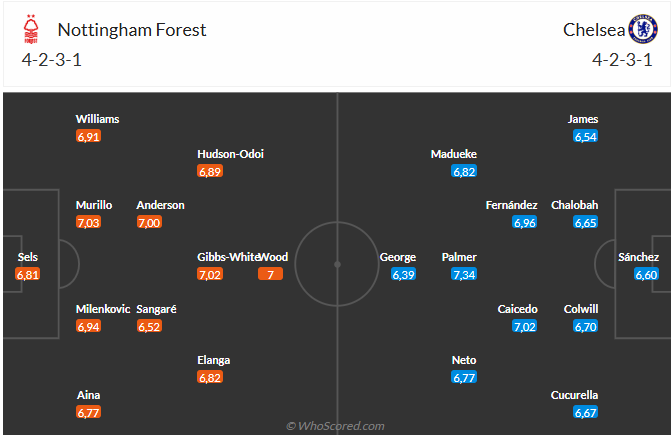
Task: Select James' 6.54 rating badge
Action: pos(586,136)
